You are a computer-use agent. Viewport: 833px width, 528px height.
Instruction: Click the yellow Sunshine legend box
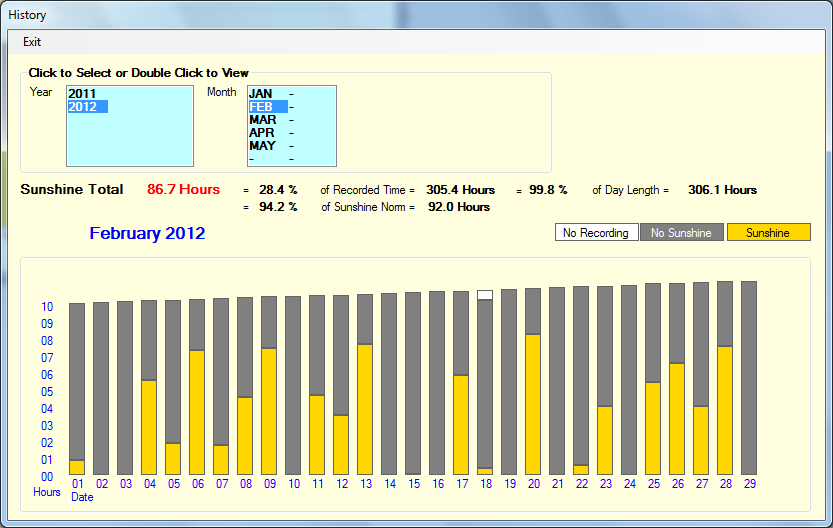[x=768, y=233]
